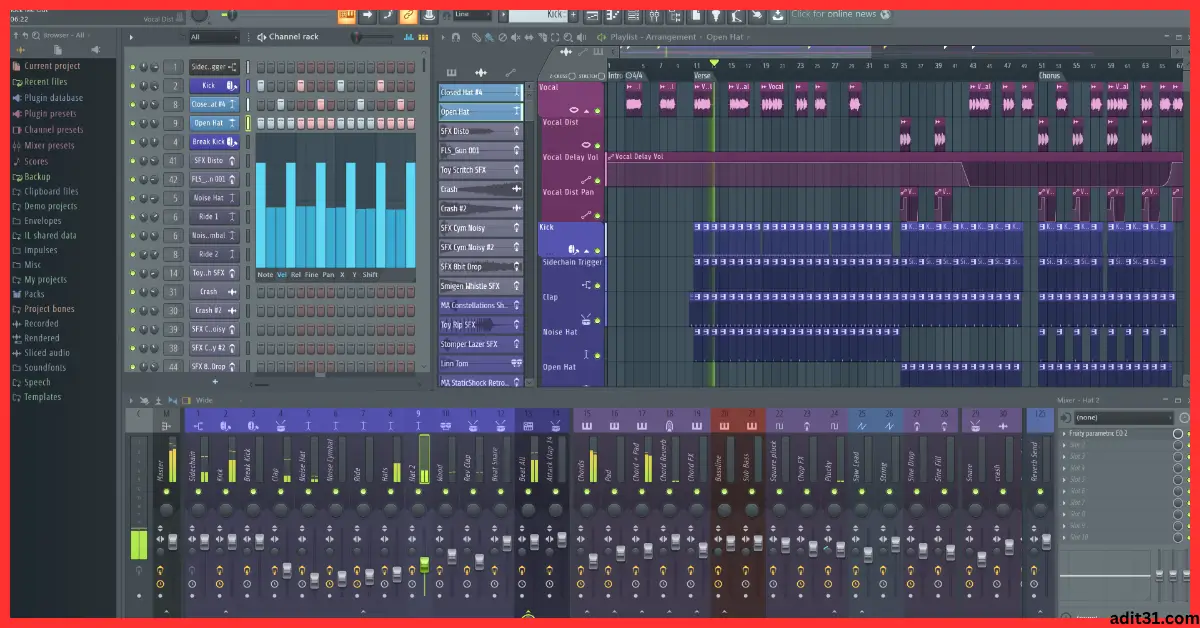This screenshot has height=628, width=1200.
Task: Open the Current project item in the Browser
Action: click(x=47, y=66)
